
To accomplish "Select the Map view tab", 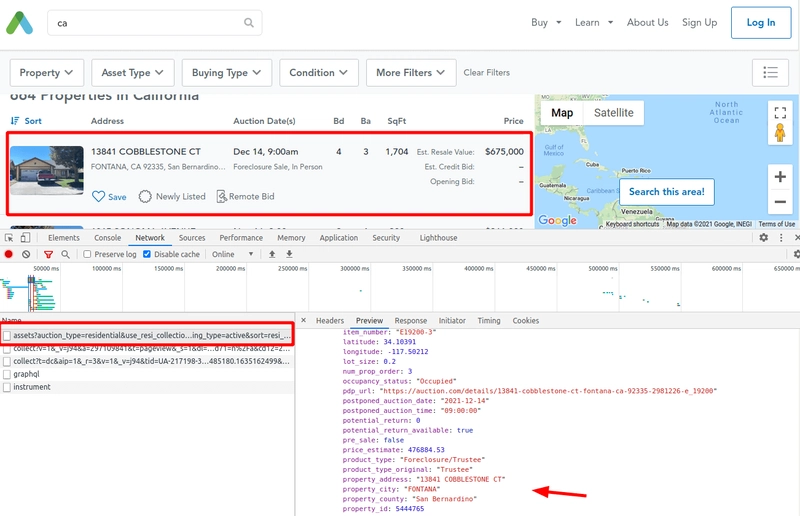I will tap(562, 113).
